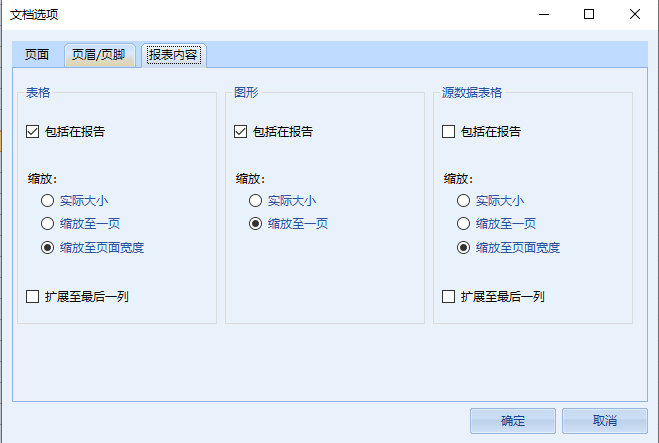Select the 报表内容 tab

click(x=173, y=55)
